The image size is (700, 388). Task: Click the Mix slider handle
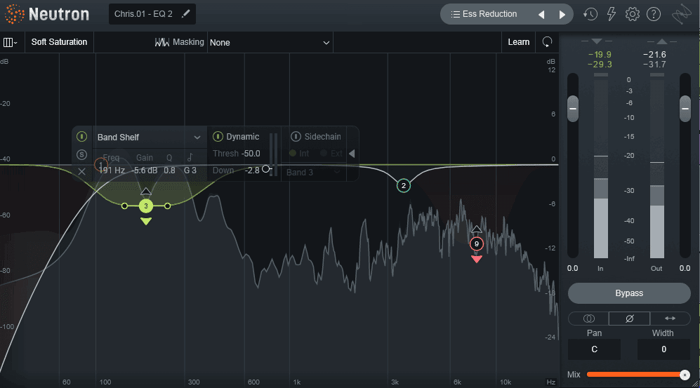tap(684, 375)
